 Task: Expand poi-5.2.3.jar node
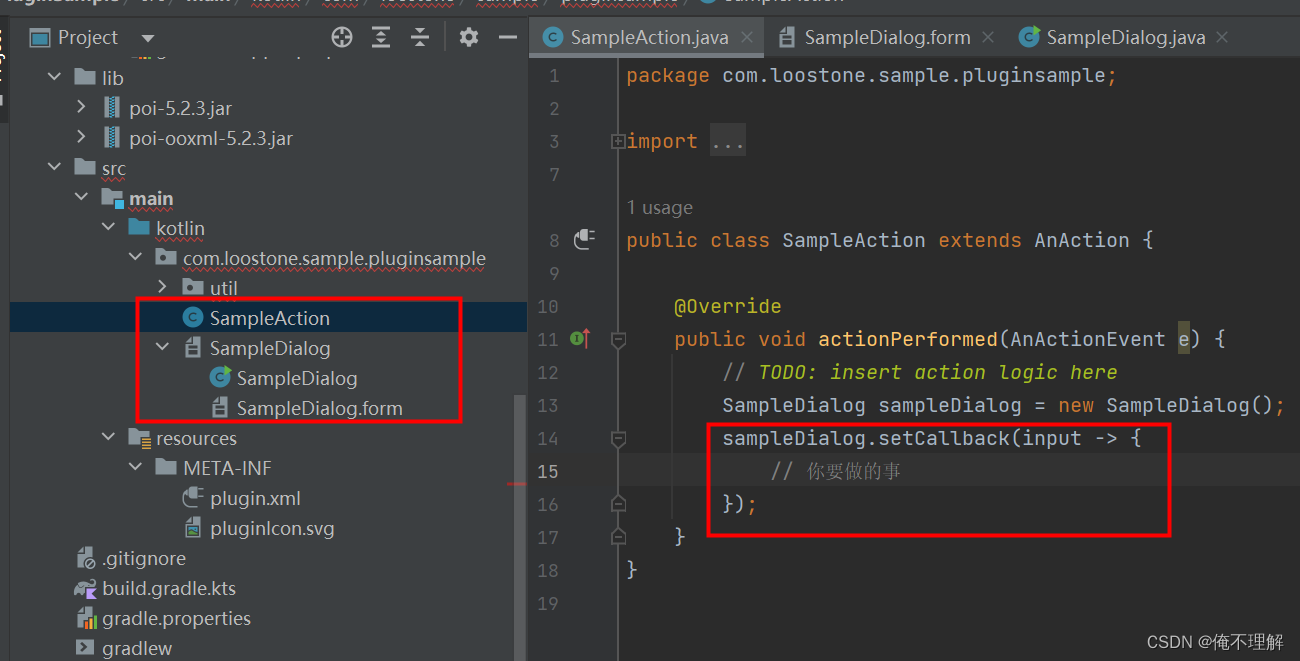[82, 108]
